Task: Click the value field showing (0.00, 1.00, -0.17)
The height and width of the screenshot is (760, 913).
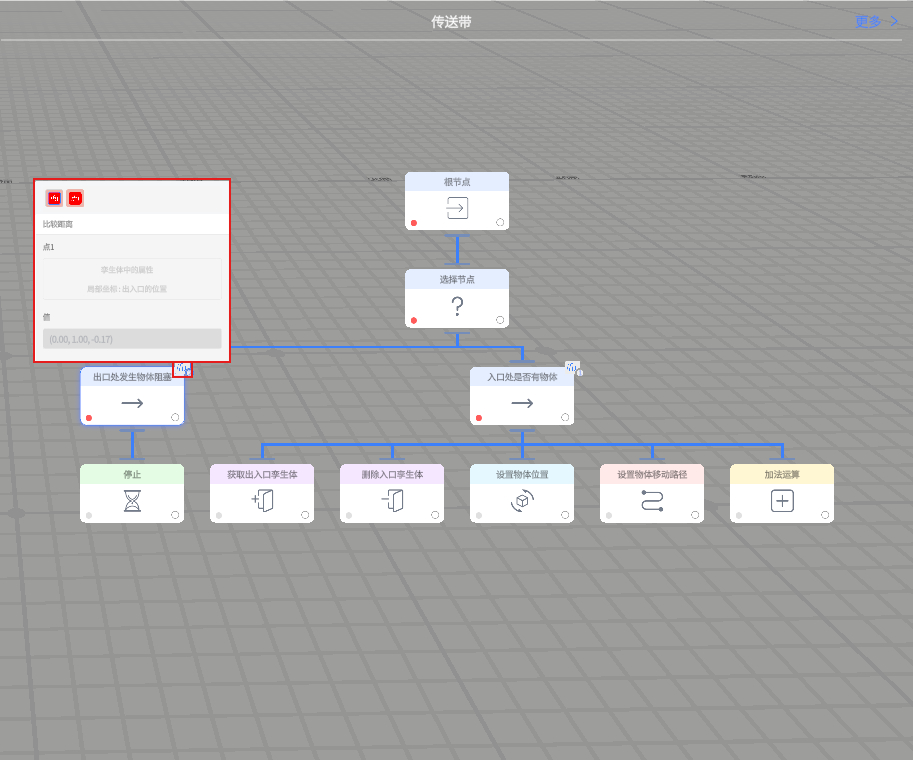Action: (x=132, y=339)
